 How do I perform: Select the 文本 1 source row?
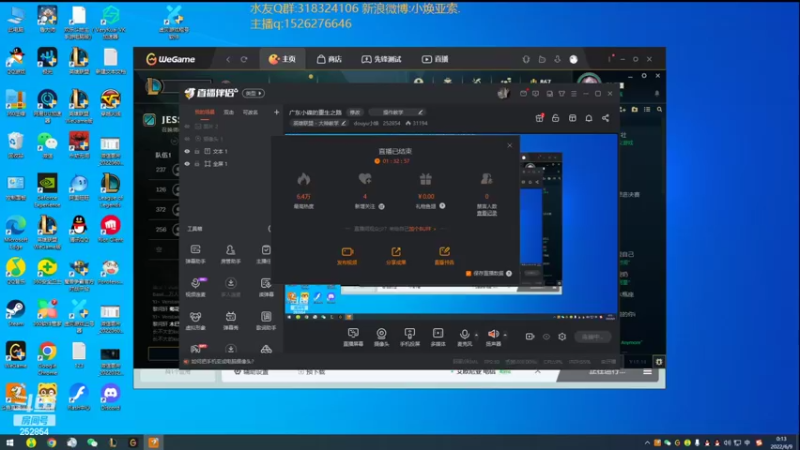[232, 152]
